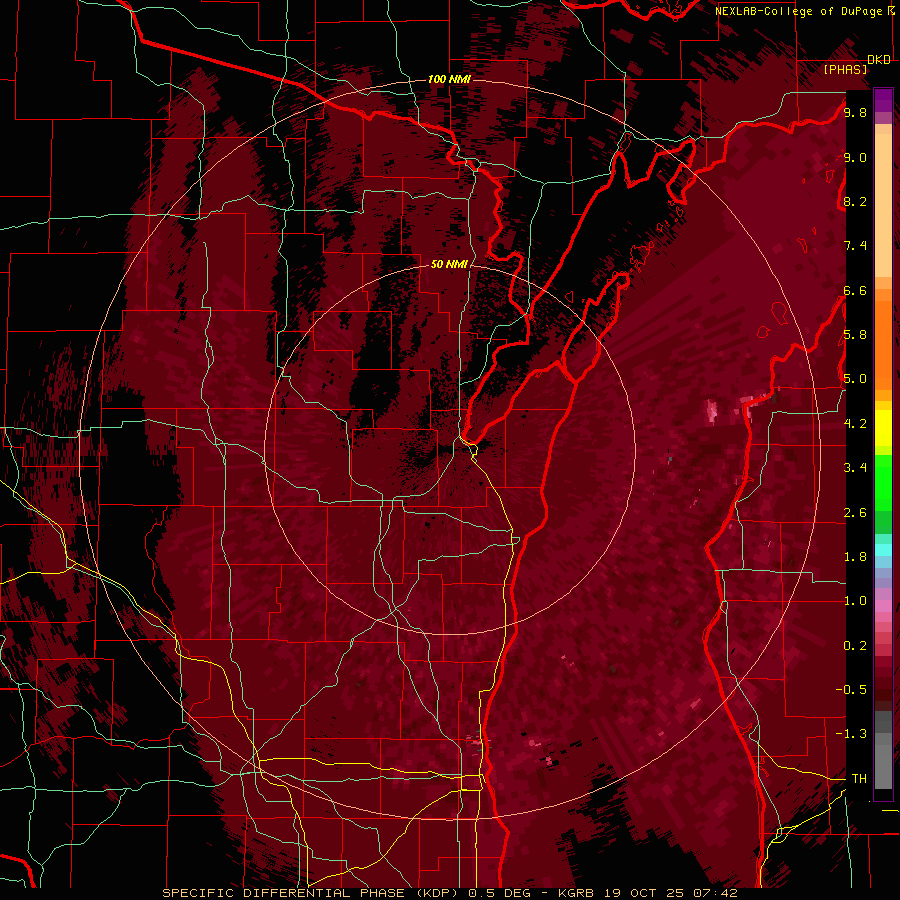Click the 50 NMI range ring label
Screen dimensions: 900x900
pos(449,264)
